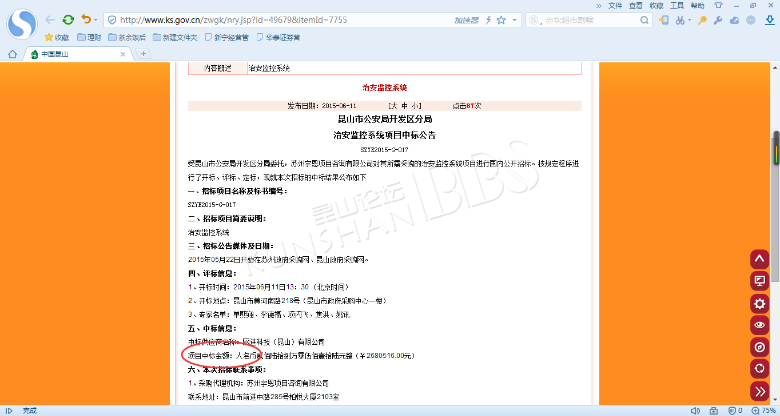Viewport: 780px width, 416px height.
Task: Click the lightning speed-mode icon
Action: click(488, 20)
